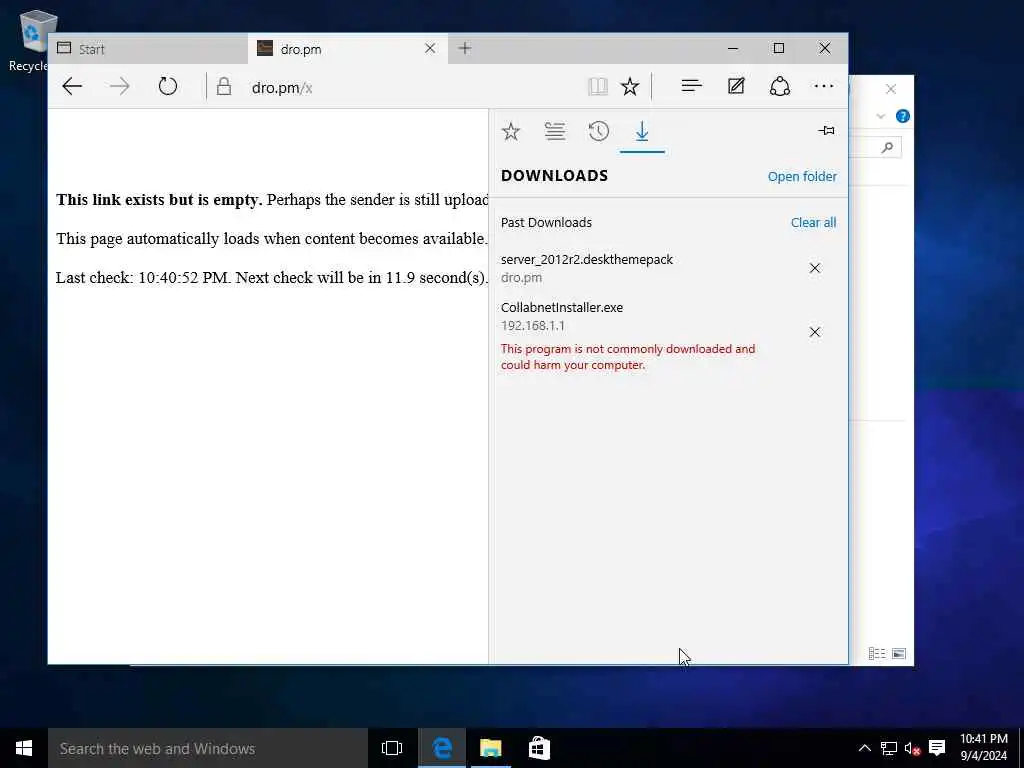Viewport: 1024px width, 768px height.
Task: Go back to the previous page
Action: pyautogui.click(x=72, y=86)
